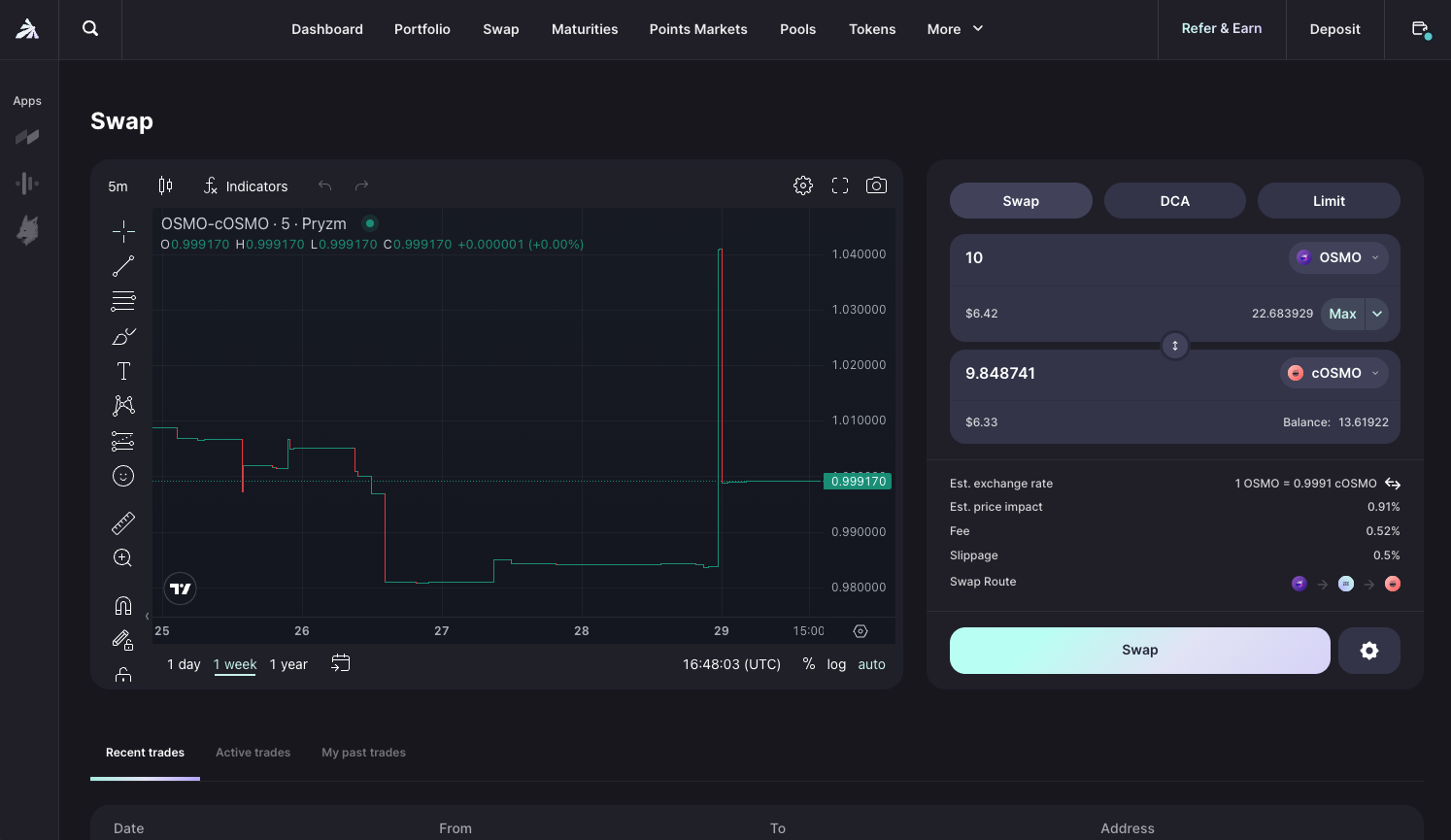Set range to 1 day

tap(184, 664)
